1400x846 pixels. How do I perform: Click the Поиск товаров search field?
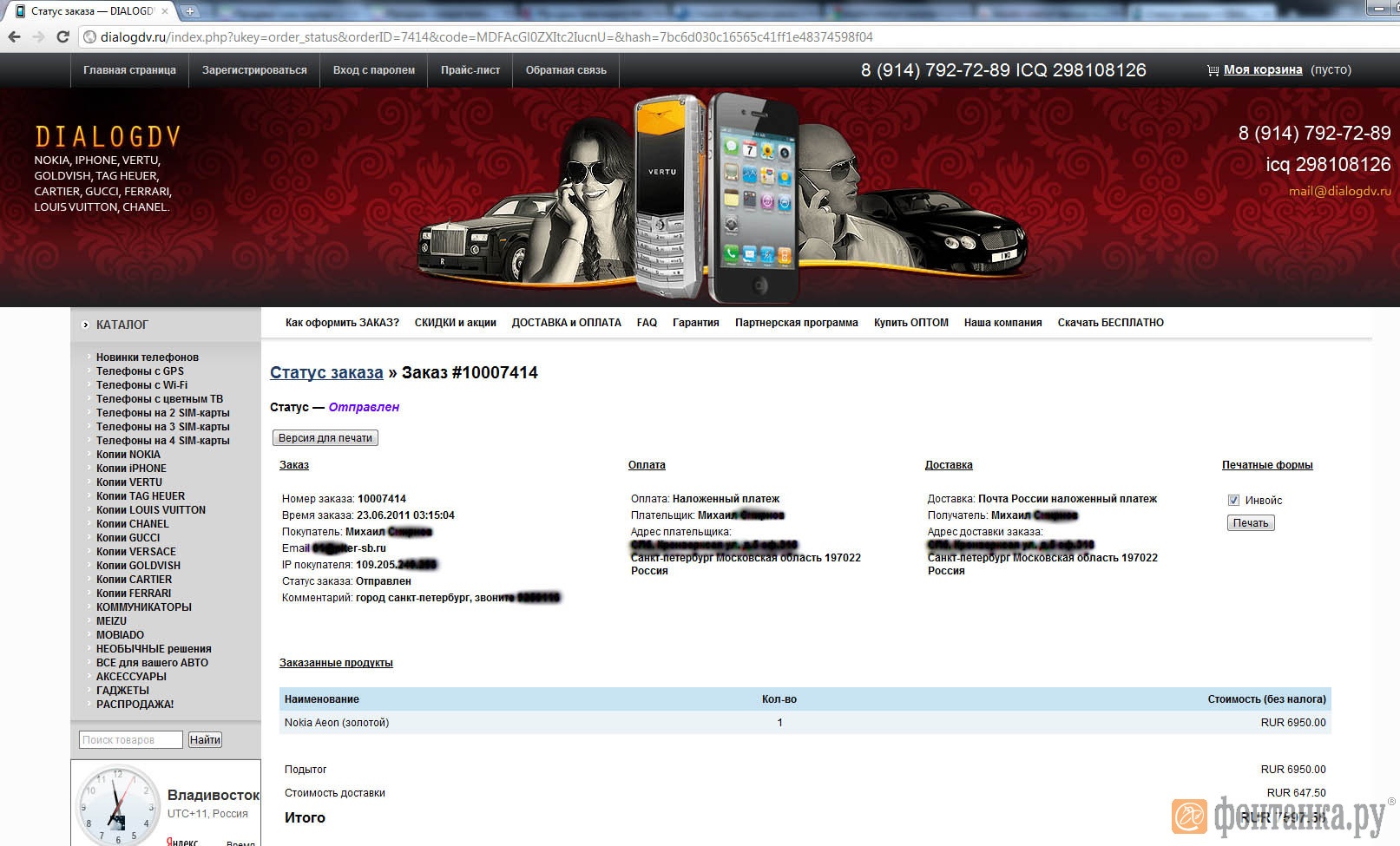131,740
